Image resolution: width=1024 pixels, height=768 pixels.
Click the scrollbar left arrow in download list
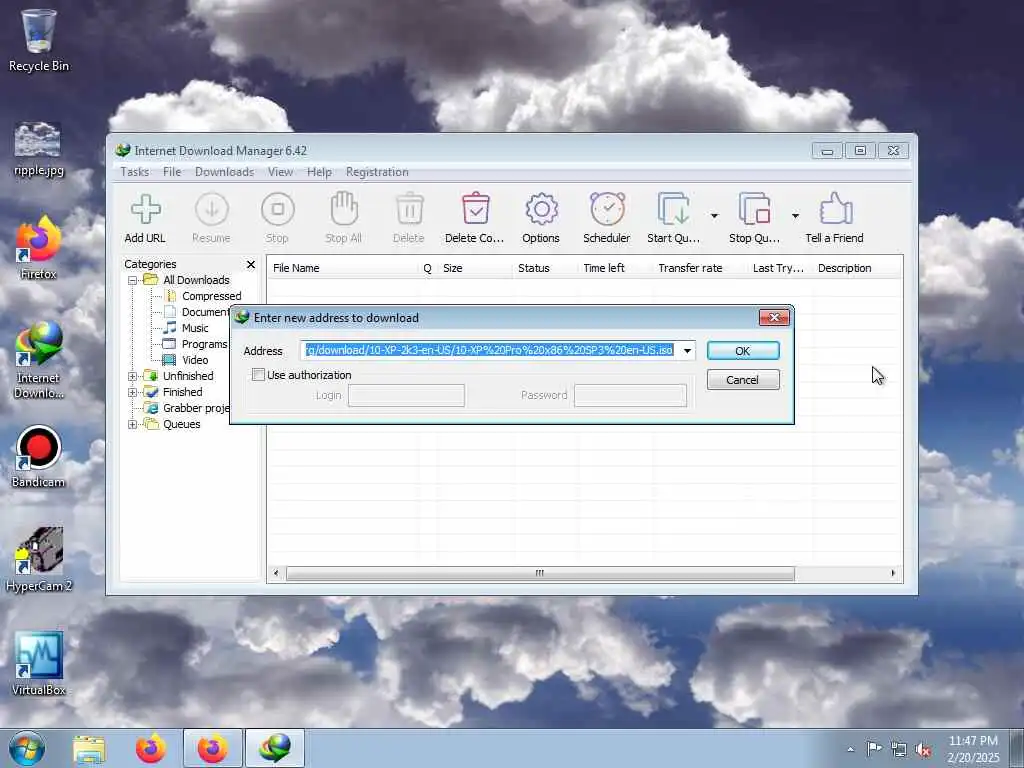pyautogui.click(x=276, y=573)
